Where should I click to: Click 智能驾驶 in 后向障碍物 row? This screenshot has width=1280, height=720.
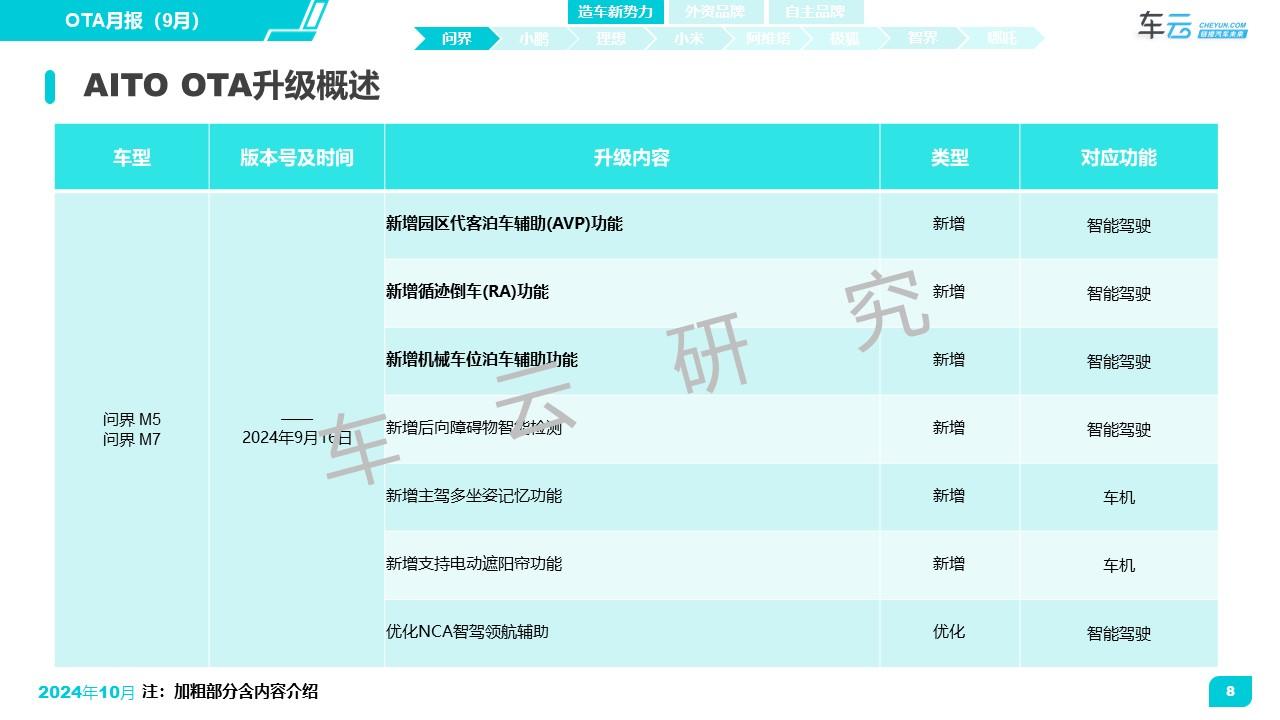[x=1119, y=430]
